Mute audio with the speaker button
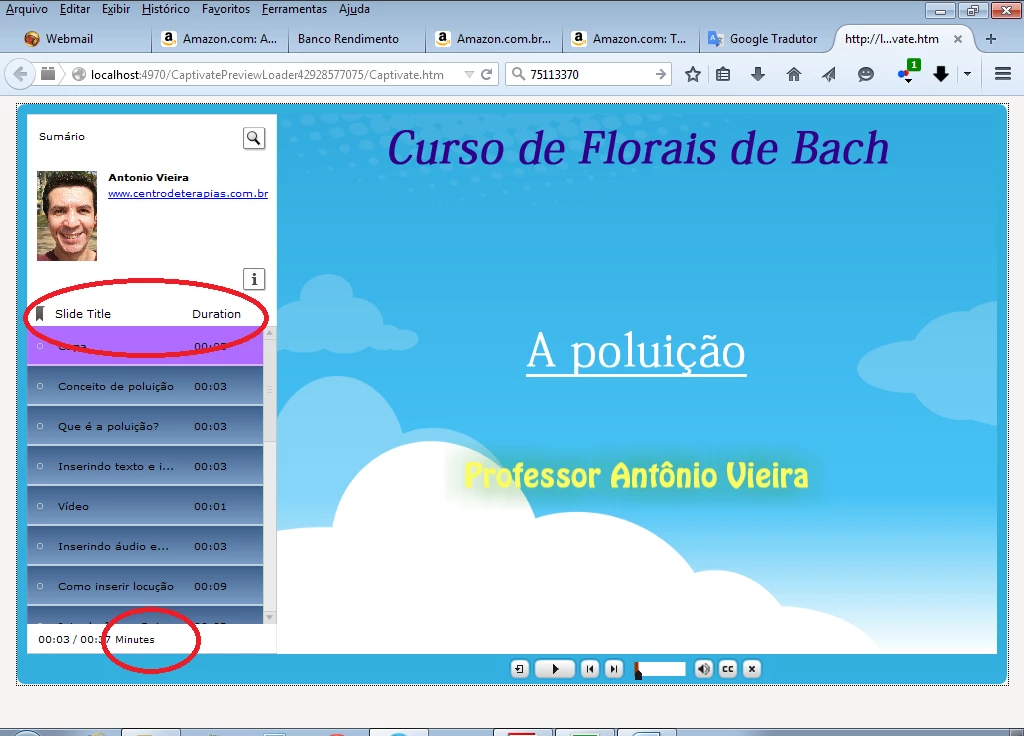Image resolution: width=1024 pixels, height=736 pixels. click(x=703, y=669)
